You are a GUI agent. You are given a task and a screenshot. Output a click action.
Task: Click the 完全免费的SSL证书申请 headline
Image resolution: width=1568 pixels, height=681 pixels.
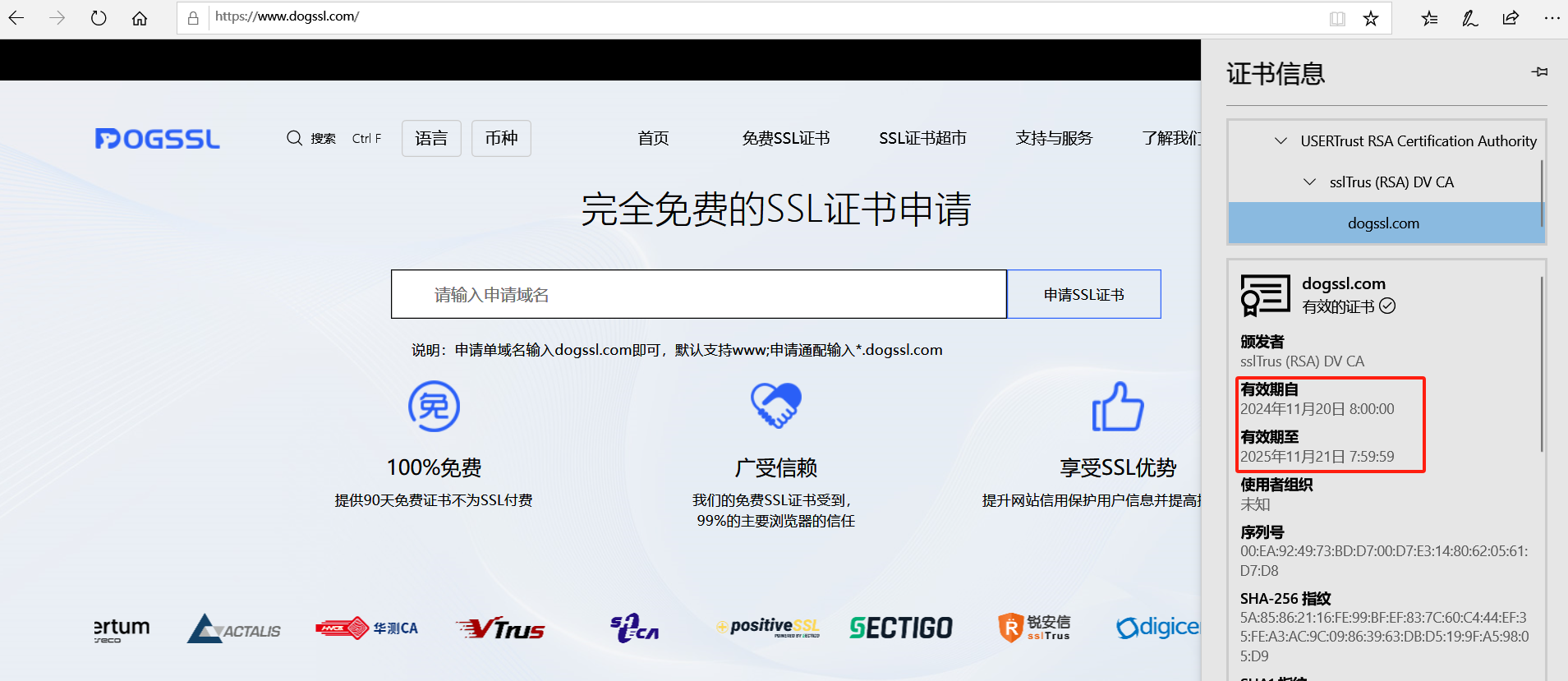point(776,209)
